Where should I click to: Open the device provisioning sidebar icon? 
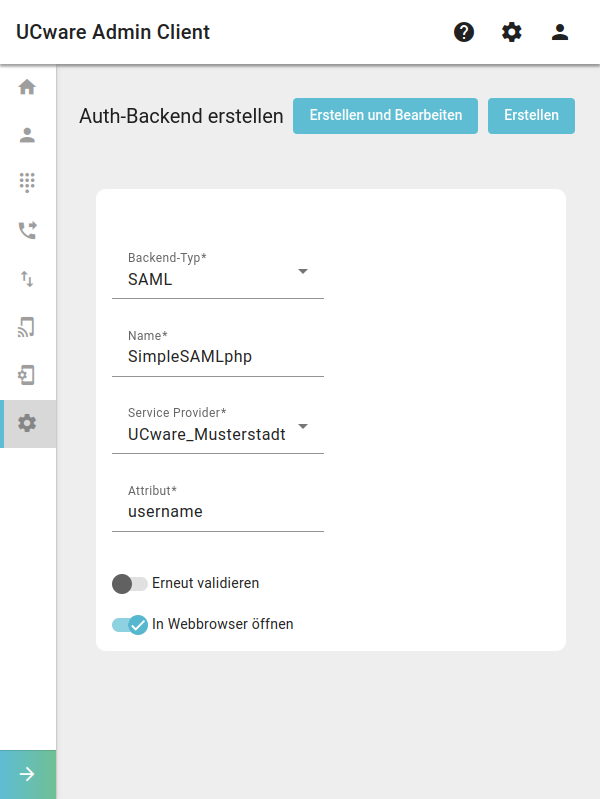pos(27,375)
